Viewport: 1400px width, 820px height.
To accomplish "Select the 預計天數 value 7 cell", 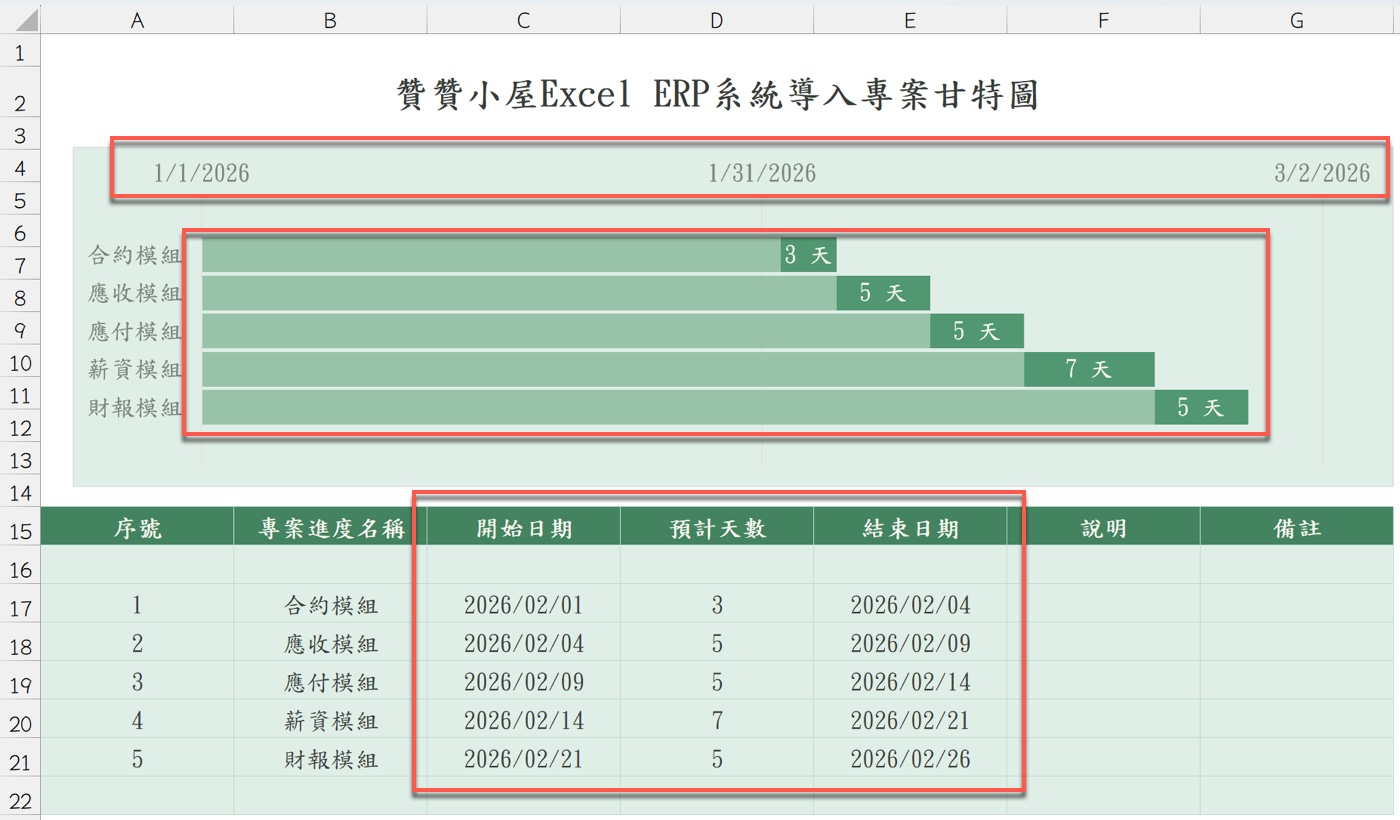I will click(x=716, y=720).
